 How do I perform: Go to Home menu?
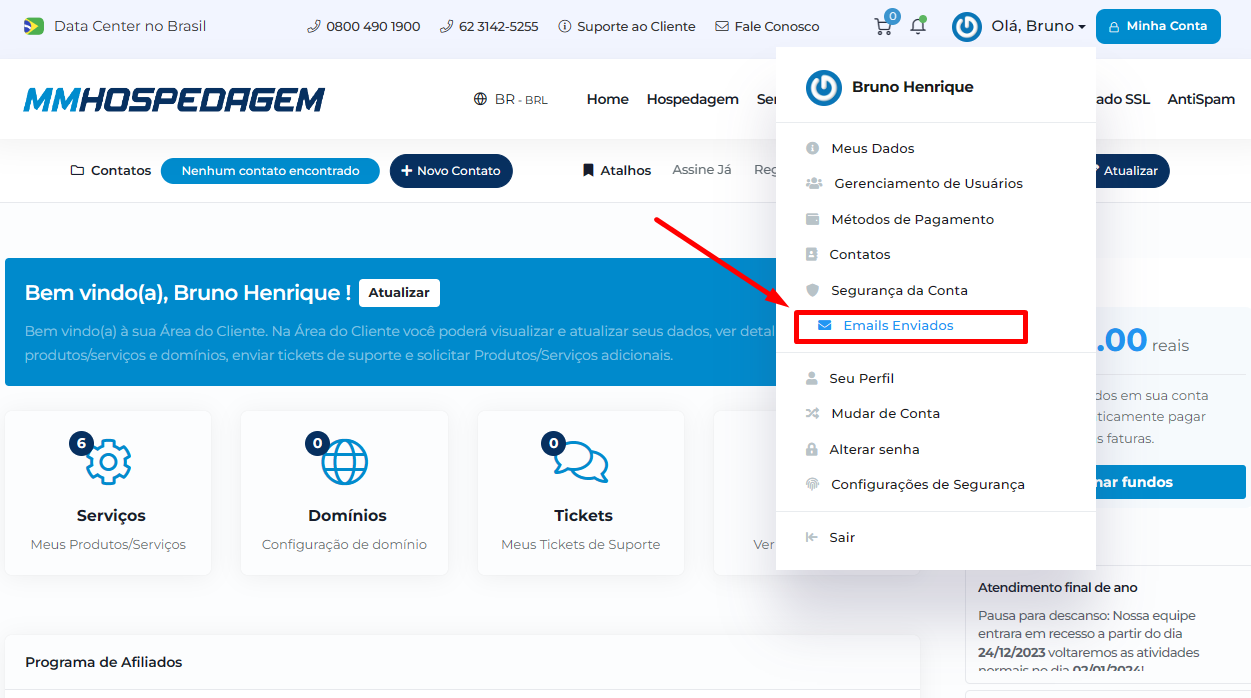(608, 99)
